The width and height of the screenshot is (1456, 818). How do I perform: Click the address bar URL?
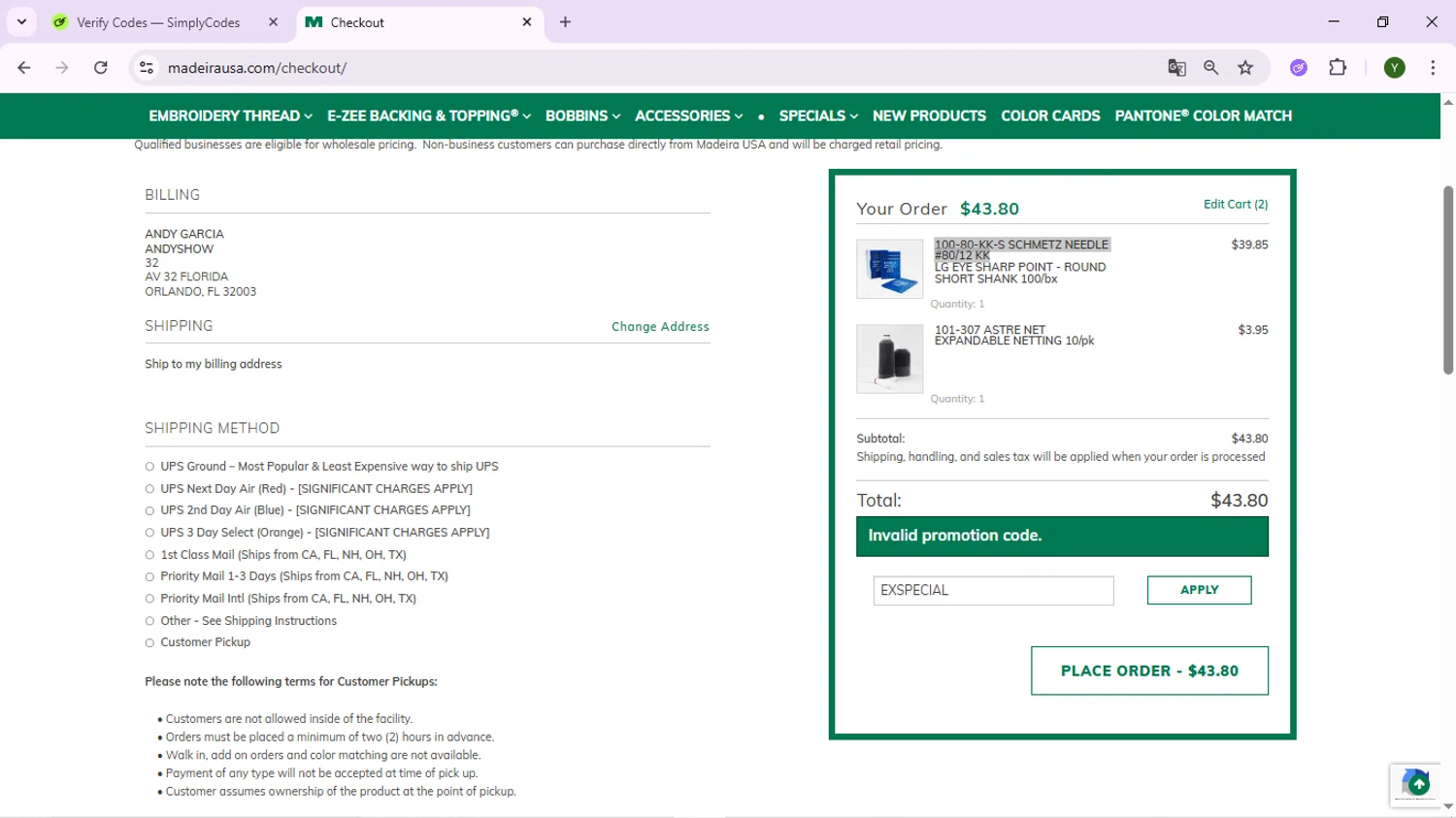click(257, 68)
